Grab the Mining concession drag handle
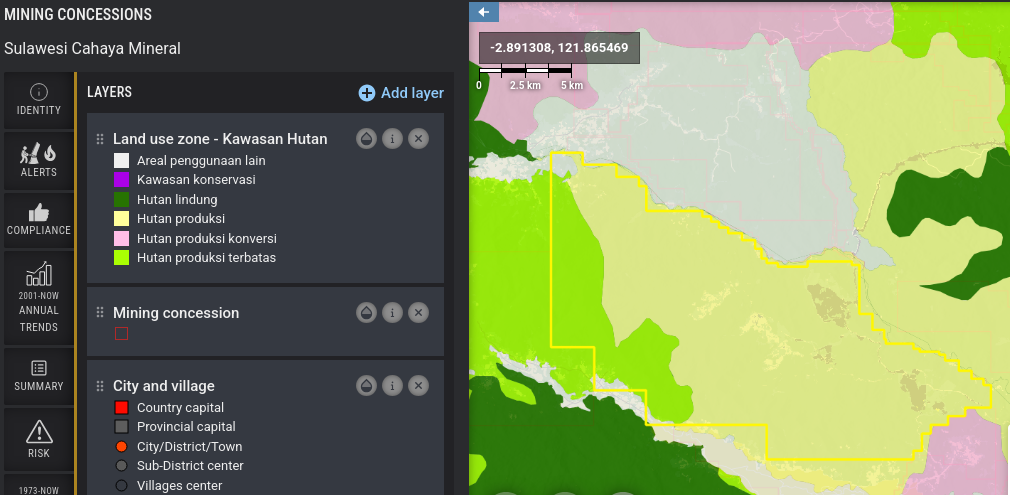The image size is (1010, 495). click(100, 313)
